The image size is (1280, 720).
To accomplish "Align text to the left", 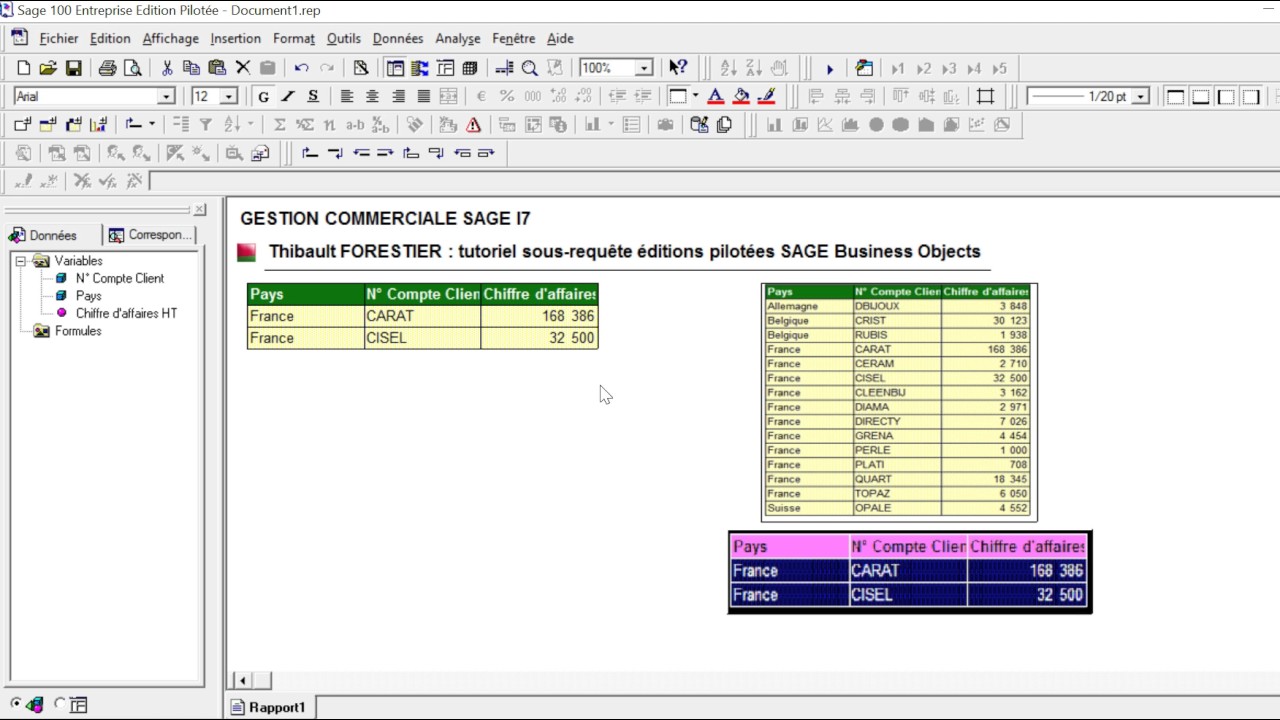I will pos(347,96).
